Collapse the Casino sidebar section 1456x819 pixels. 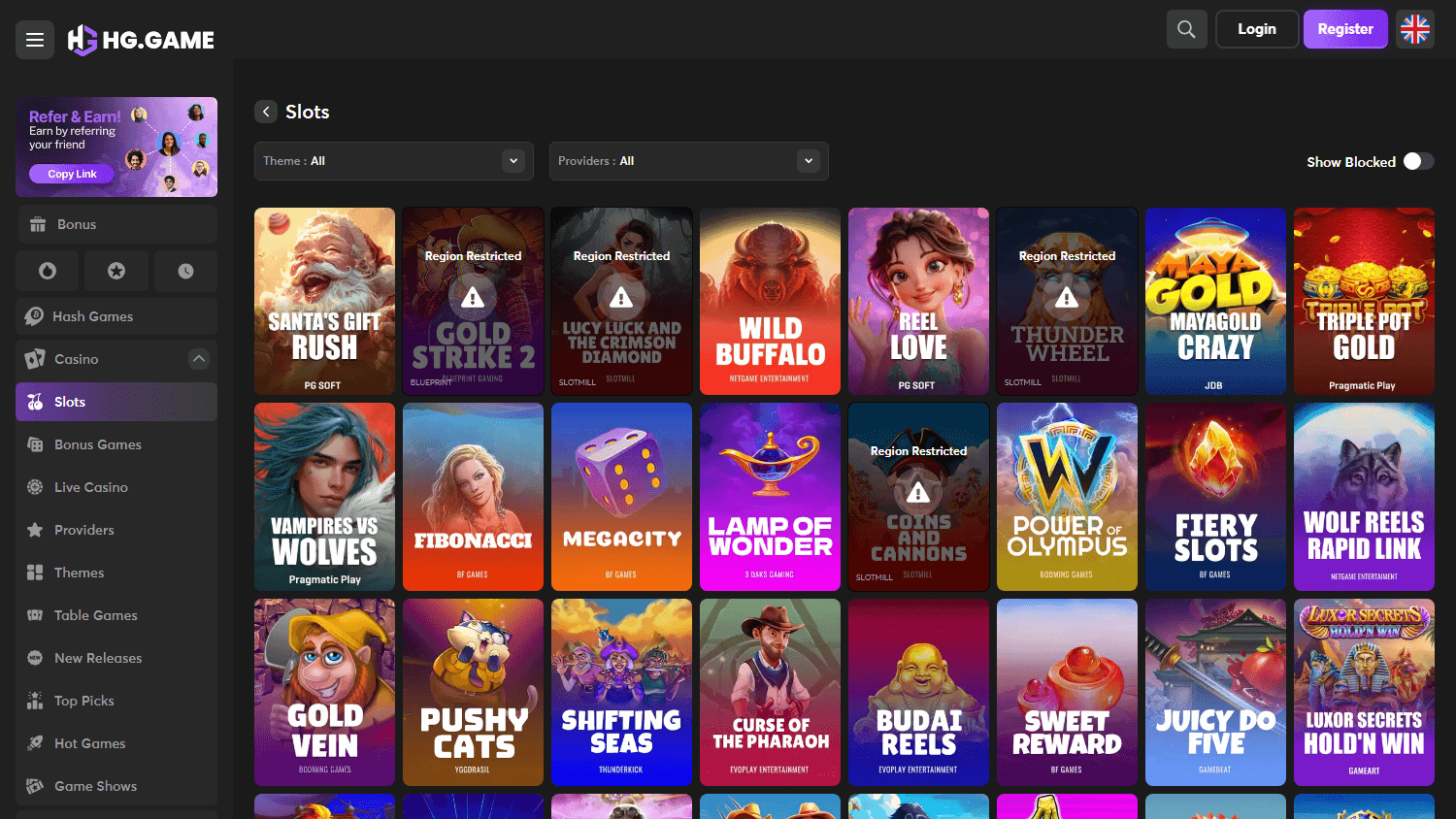click(198, 358)
